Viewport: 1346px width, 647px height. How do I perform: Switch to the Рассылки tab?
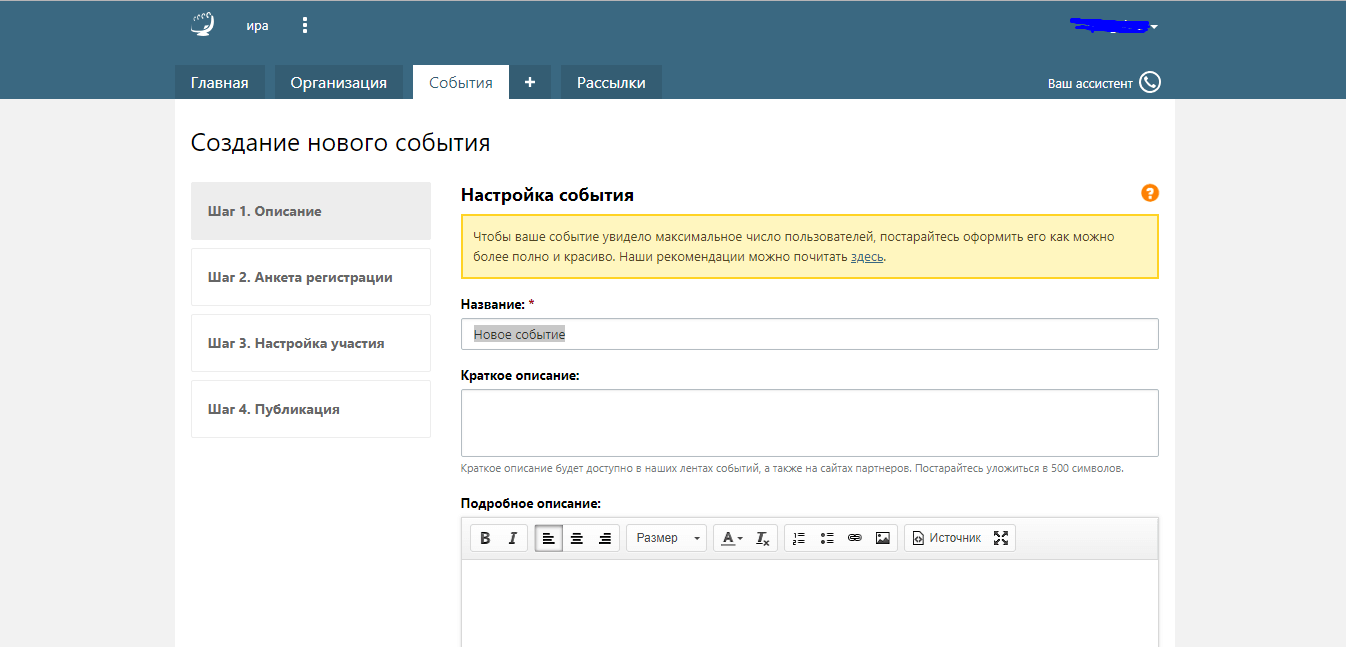pyautogui.click(x=611, y=83)
